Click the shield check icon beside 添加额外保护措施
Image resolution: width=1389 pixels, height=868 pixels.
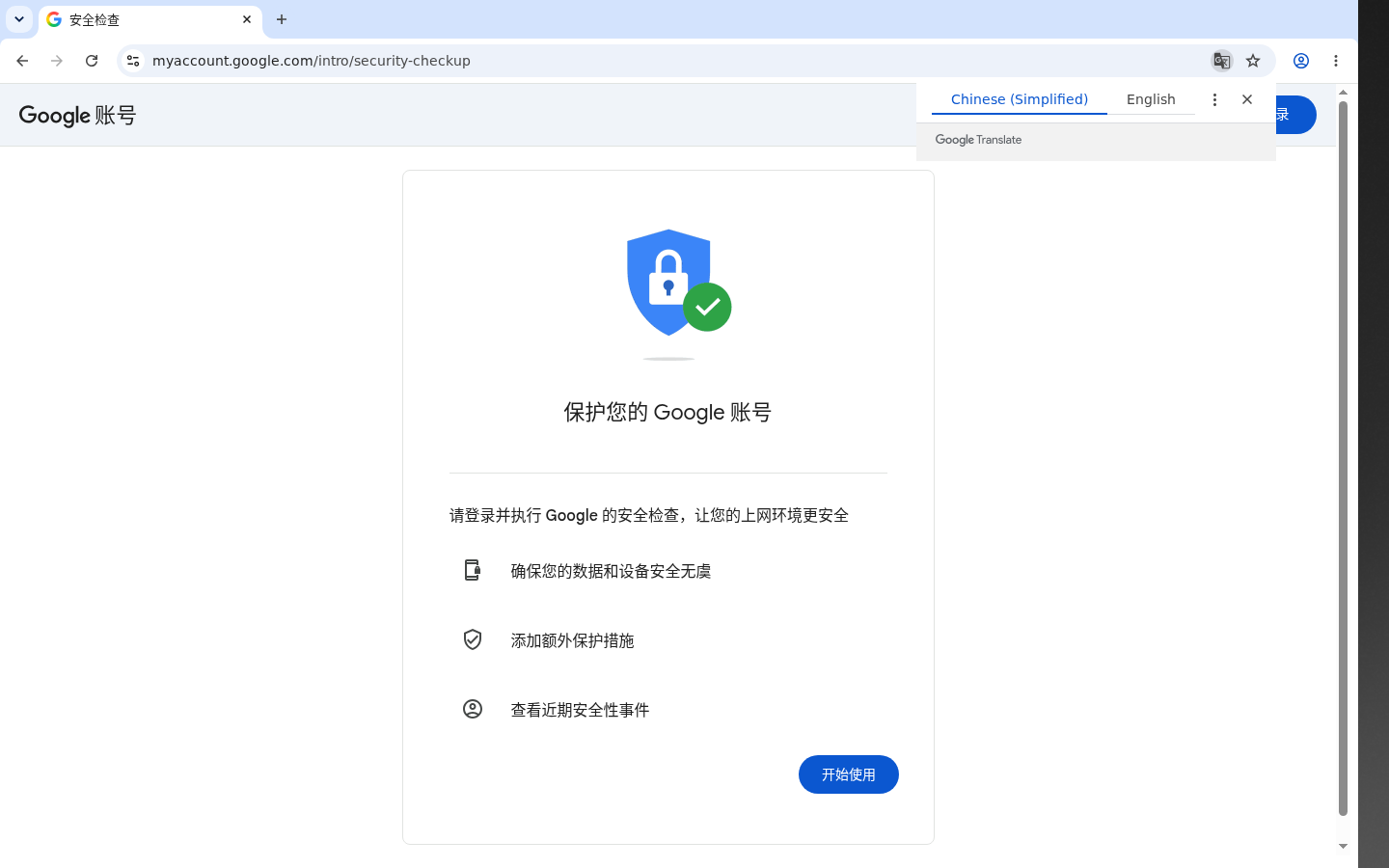pos(473,639)
